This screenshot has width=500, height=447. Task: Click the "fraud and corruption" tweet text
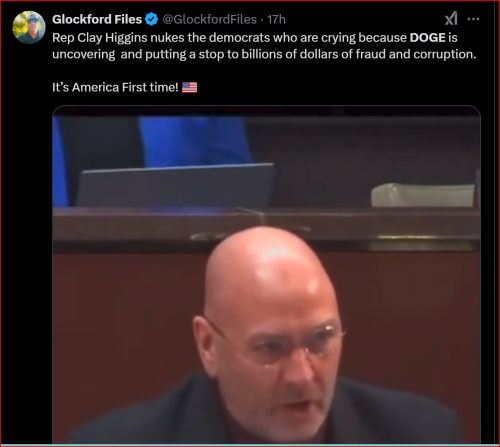(x=416, y=54)
